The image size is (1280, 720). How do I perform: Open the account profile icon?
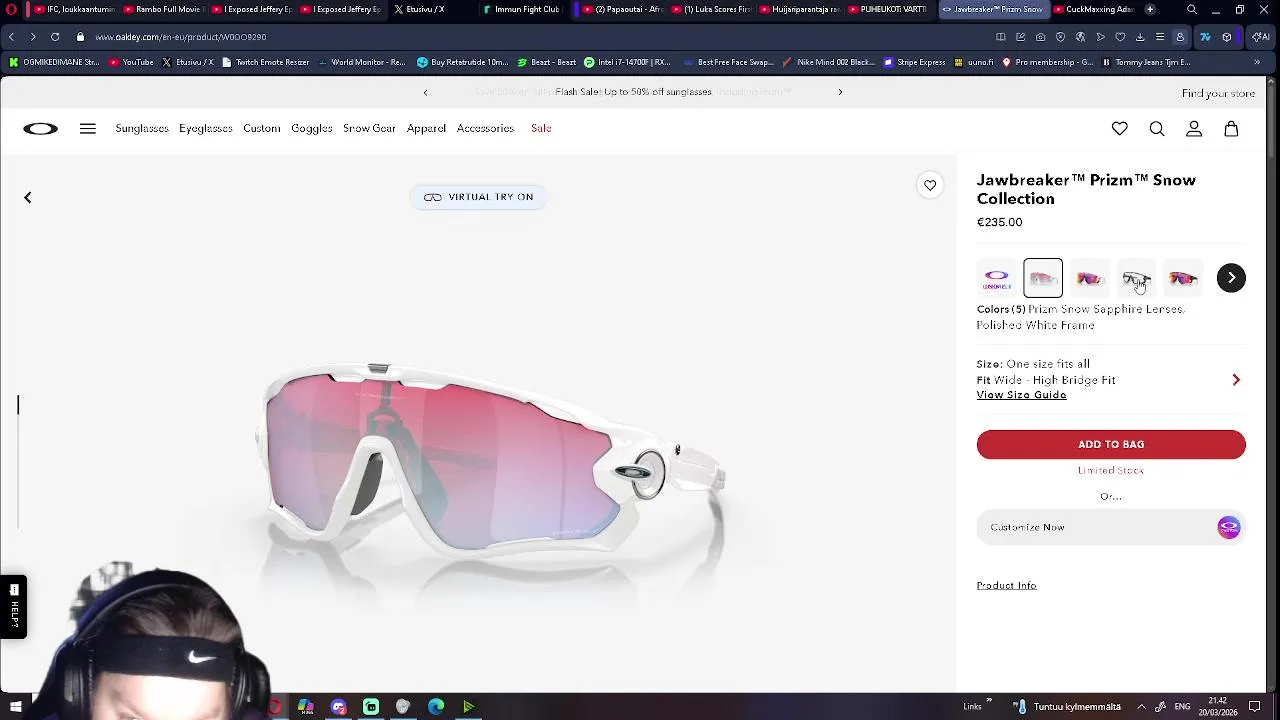click(1194, 128)
